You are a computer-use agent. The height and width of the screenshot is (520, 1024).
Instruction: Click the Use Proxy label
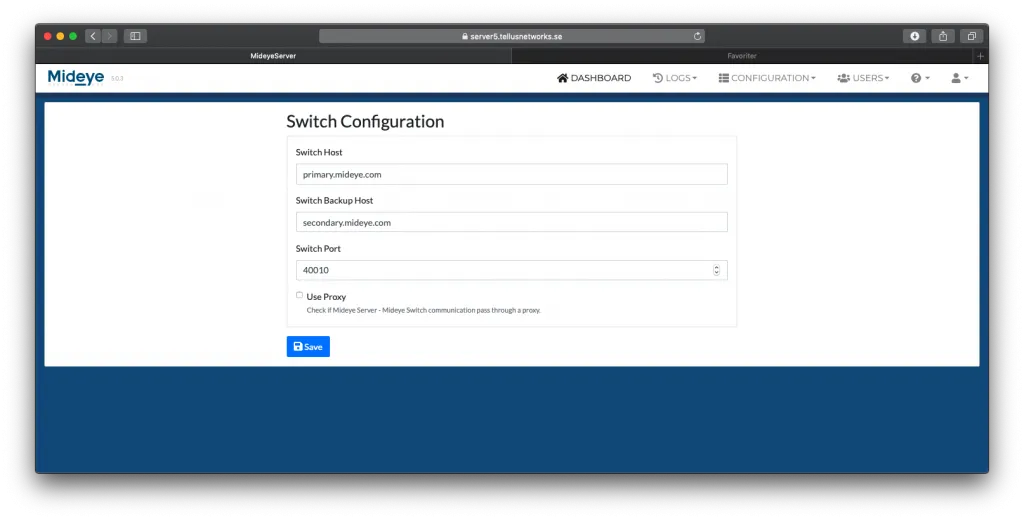pyautogui.click(x=326, y=297)
